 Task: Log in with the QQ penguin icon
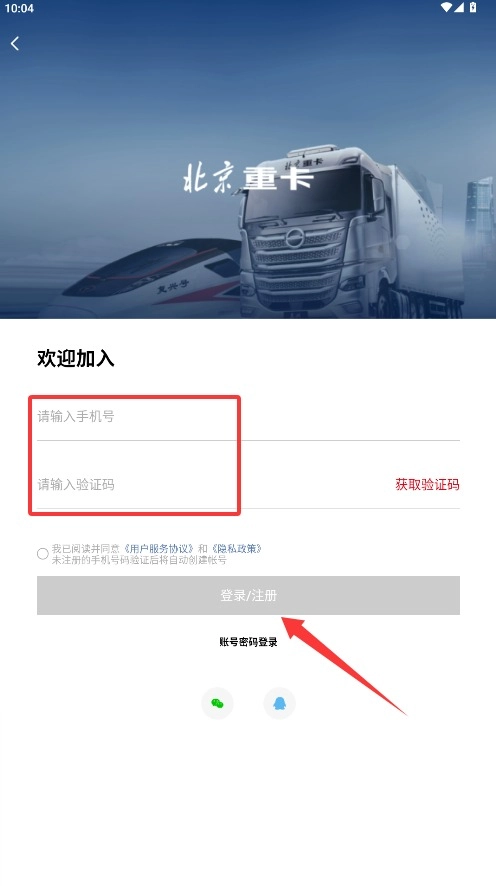(280, 703)
